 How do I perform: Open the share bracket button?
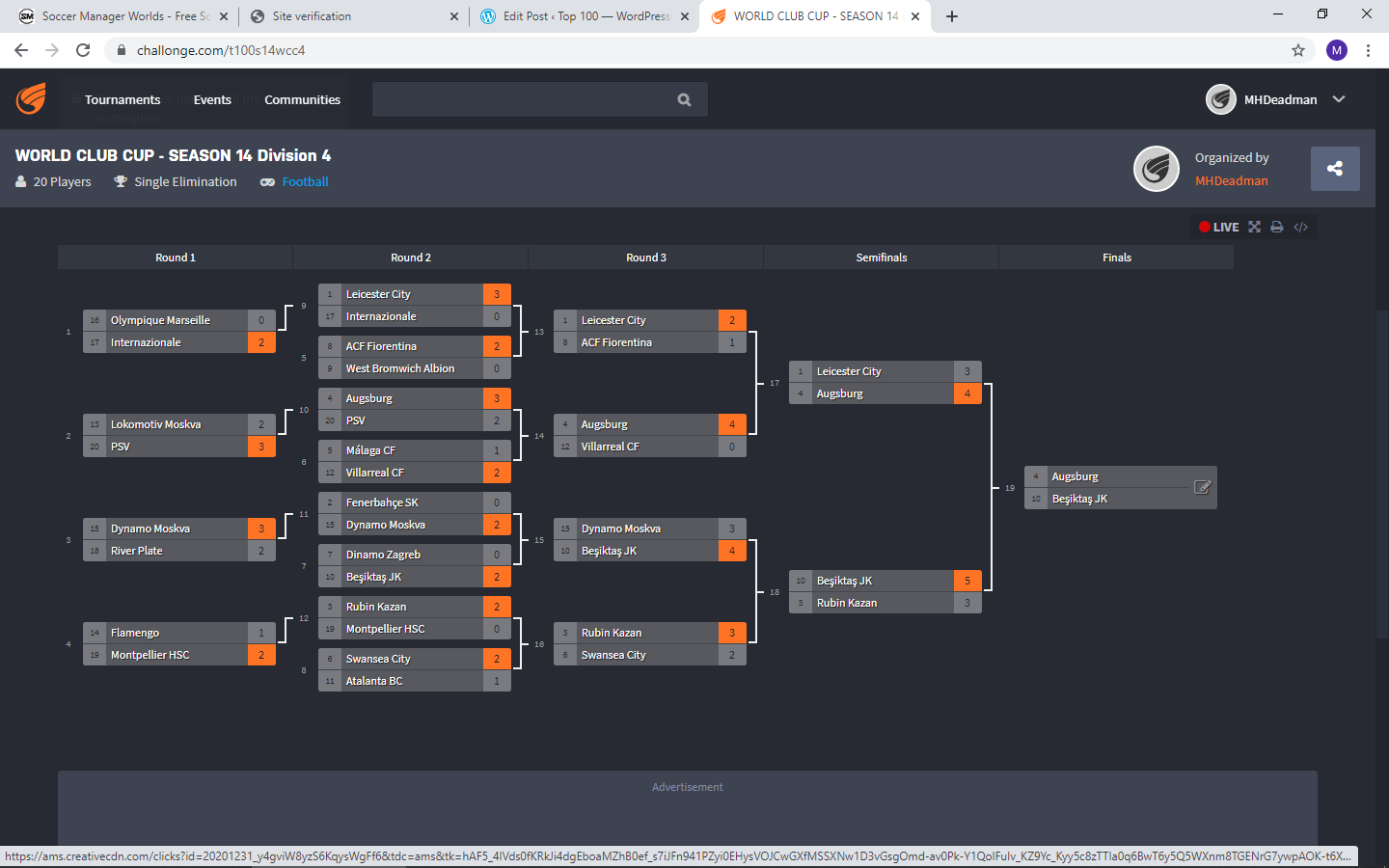pos(1334,169)
